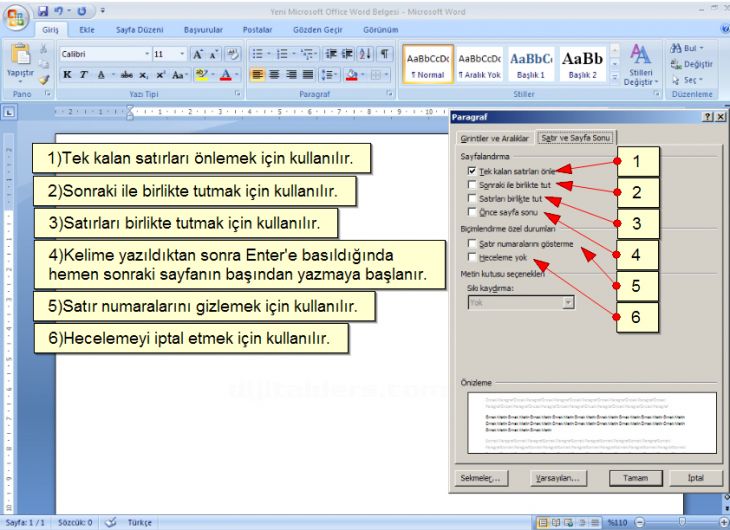
Task: Click the yellow text highlight button
Action: click(x=202, y=75)
